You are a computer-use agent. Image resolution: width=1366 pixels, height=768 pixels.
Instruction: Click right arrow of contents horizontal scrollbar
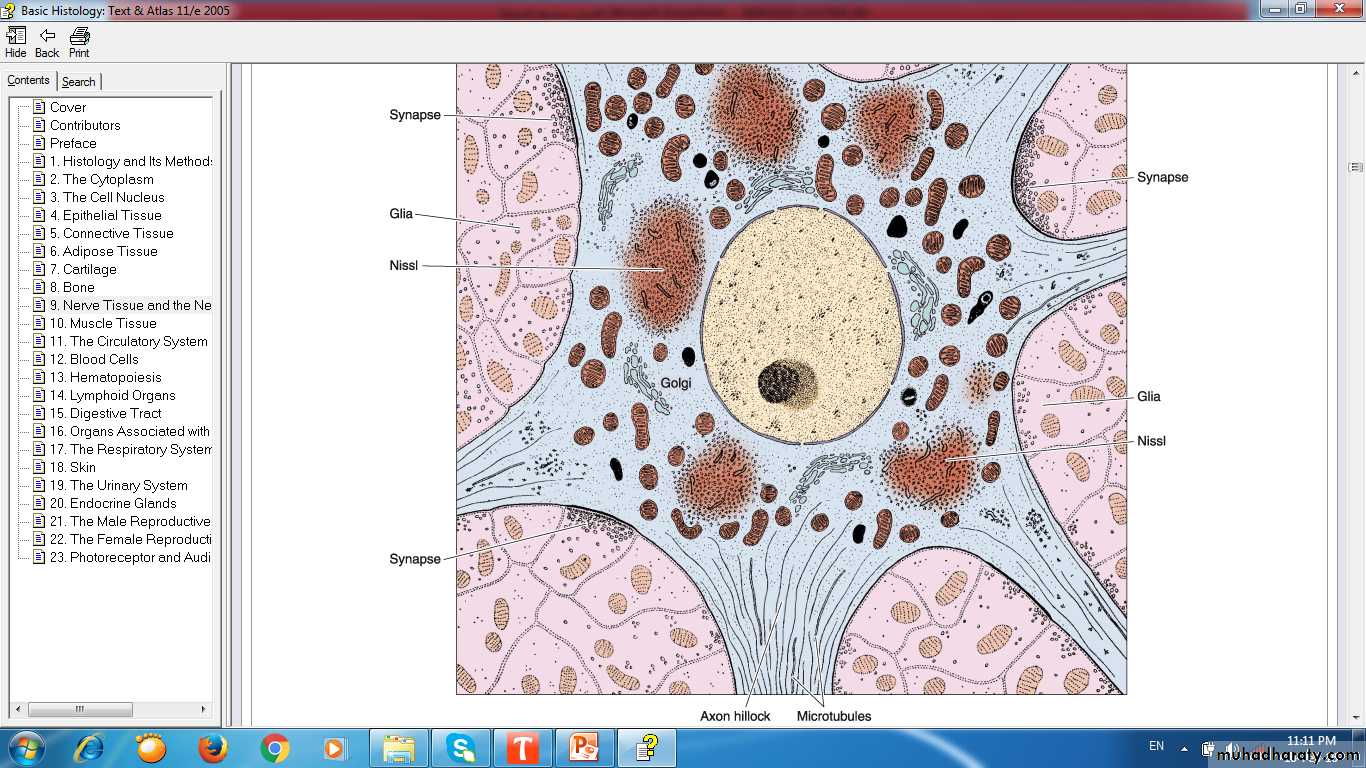tap(203, 709)
